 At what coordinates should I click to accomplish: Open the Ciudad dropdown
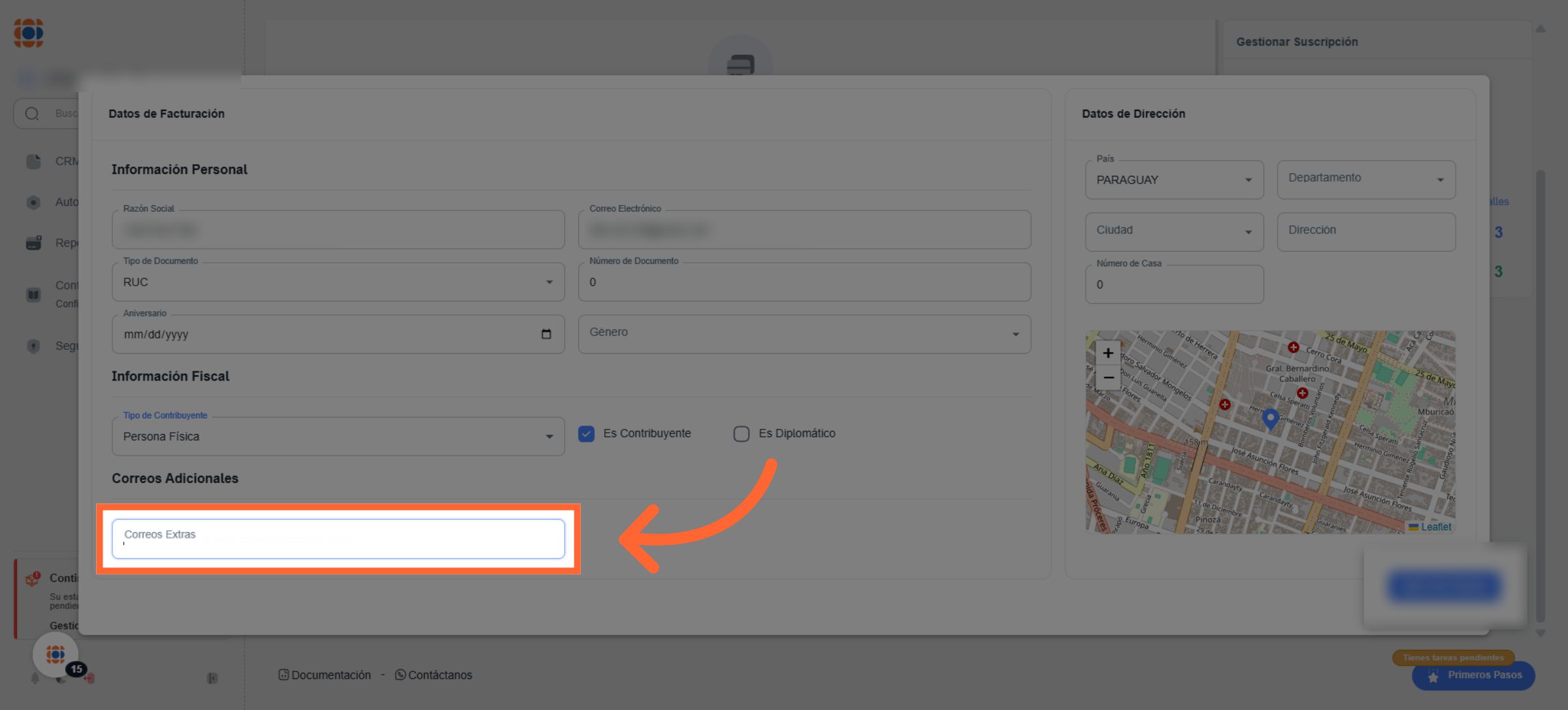[1173, 231]
